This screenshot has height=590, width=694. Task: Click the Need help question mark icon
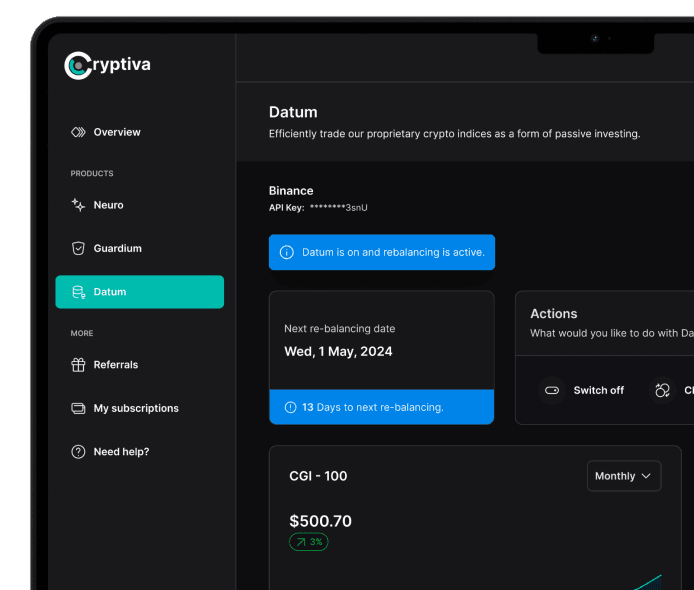(x=78, y=452)
